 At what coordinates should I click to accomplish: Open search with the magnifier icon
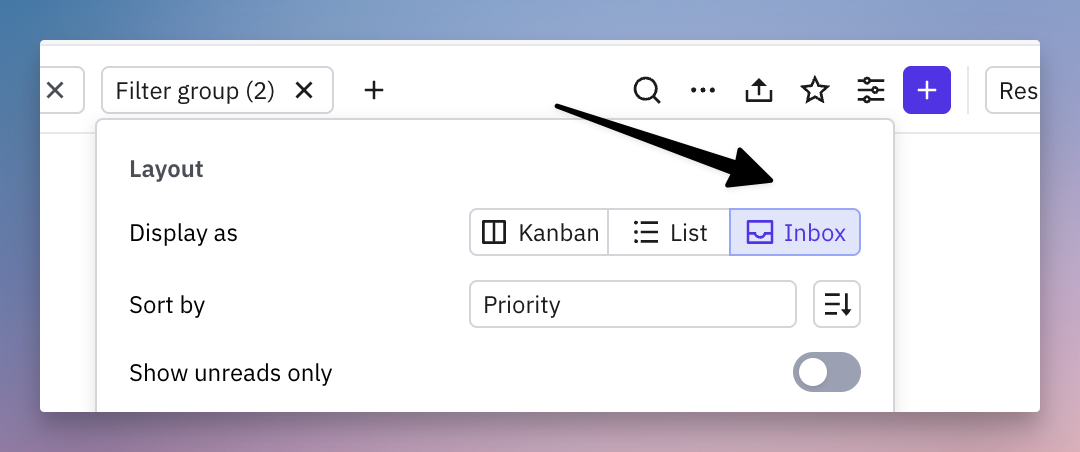click(646, 90)
